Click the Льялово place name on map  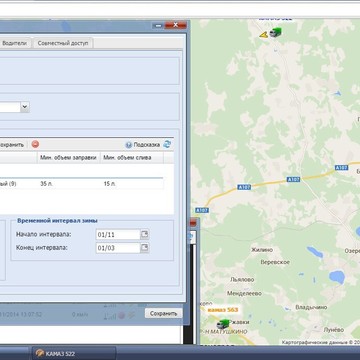click(242, 280)
